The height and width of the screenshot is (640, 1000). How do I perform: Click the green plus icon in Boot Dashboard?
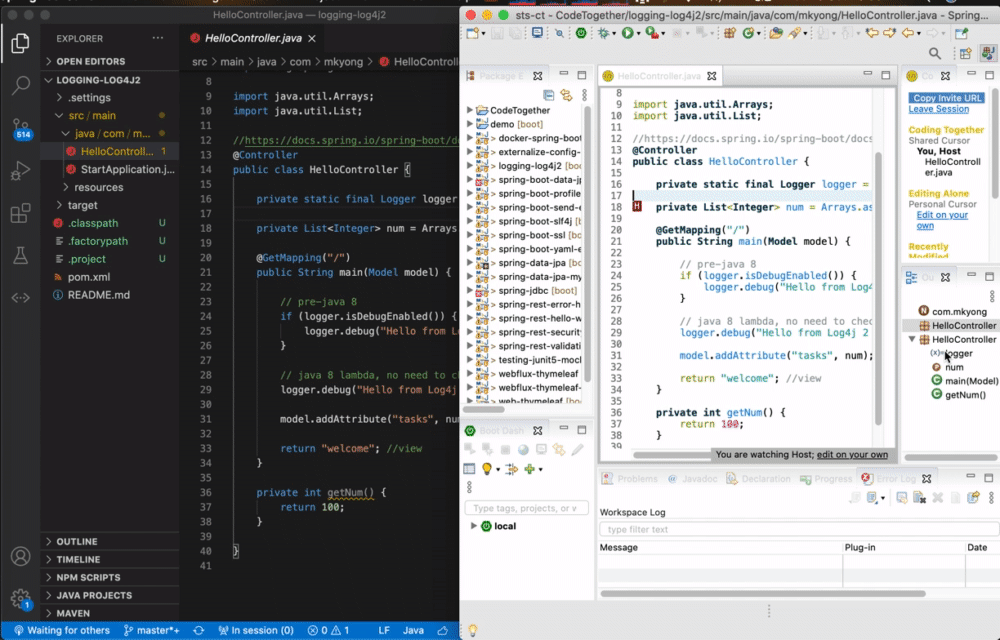click(529, 469)
